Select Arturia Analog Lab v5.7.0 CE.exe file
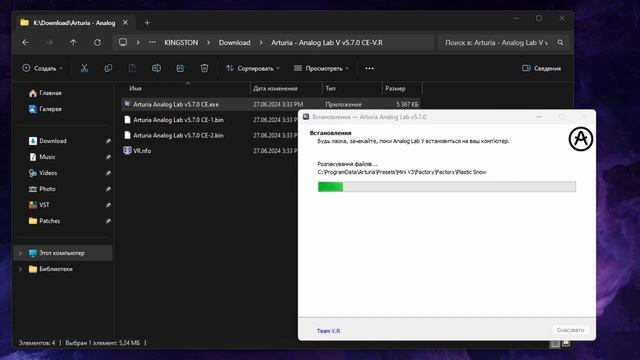 [x=176, y=104]
